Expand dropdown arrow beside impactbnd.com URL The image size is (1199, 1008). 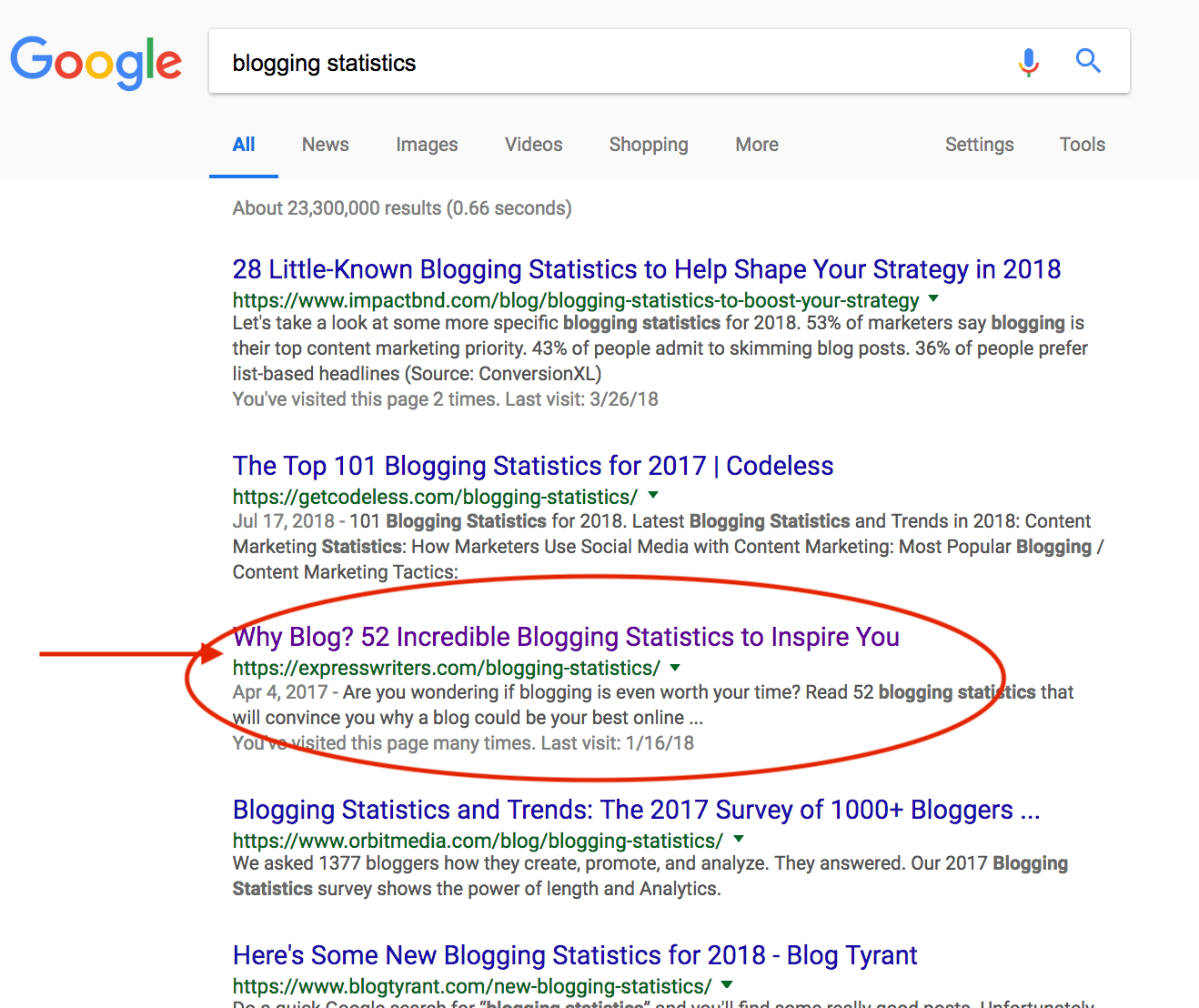click(933, 298)
